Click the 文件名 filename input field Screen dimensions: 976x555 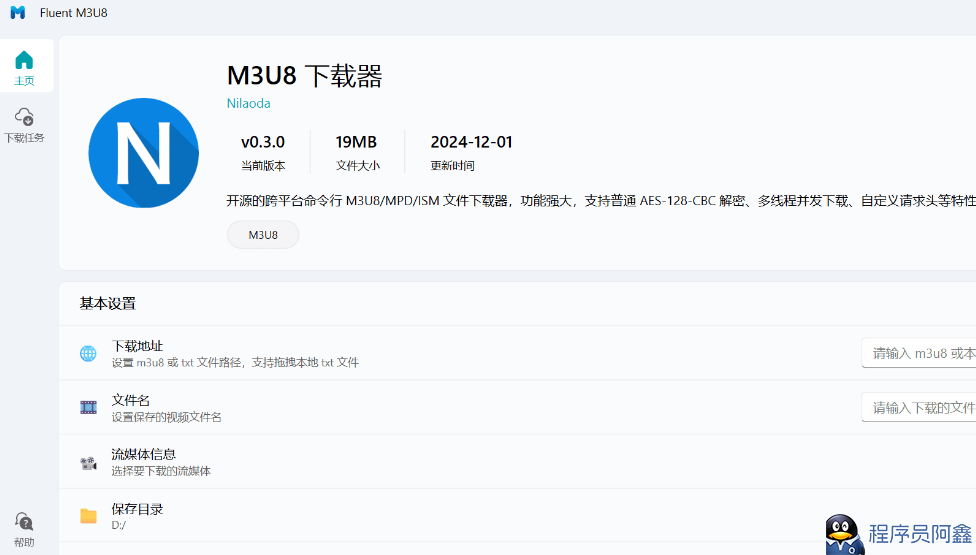coord(919,408)
